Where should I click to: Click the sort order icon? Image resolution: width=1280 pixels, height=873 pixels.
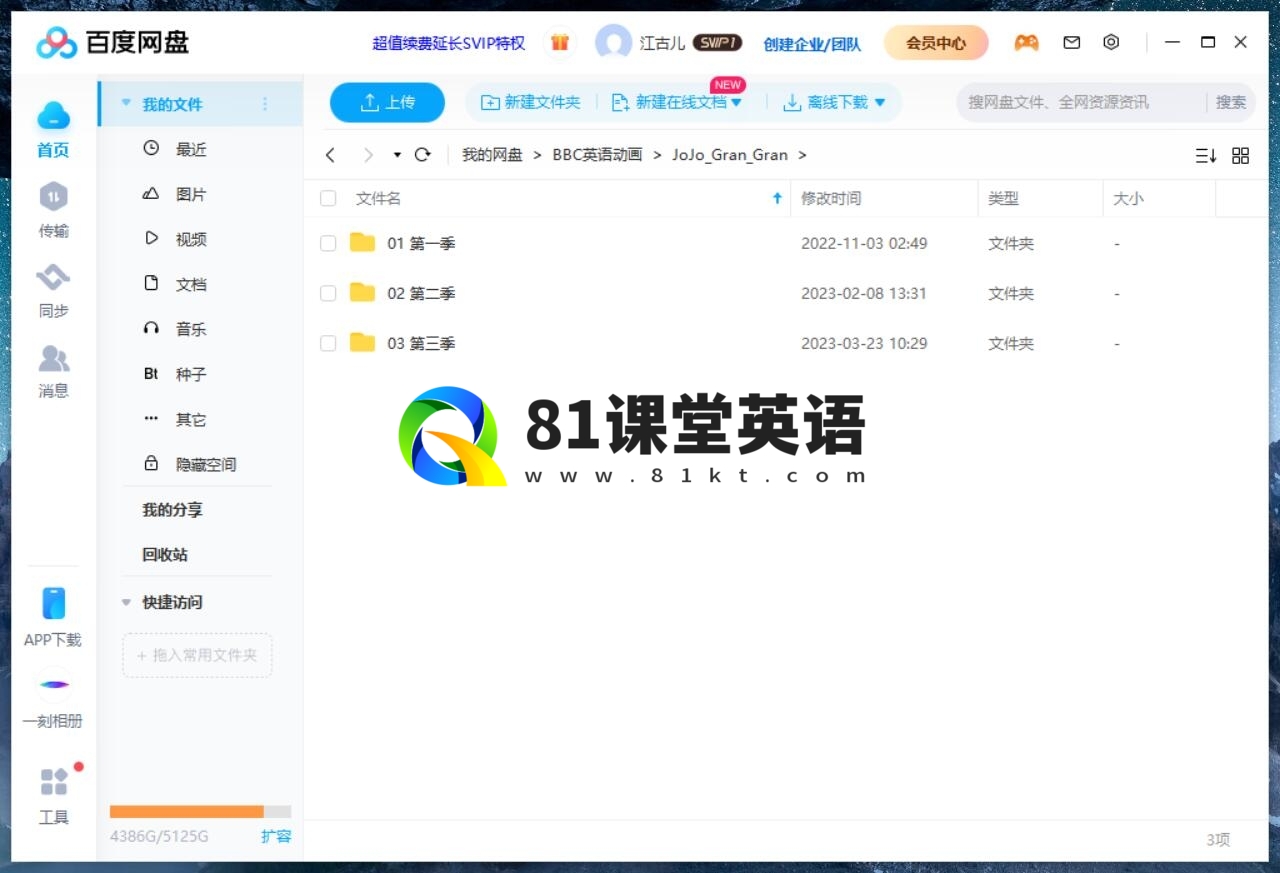click(x=1206, y=155)
